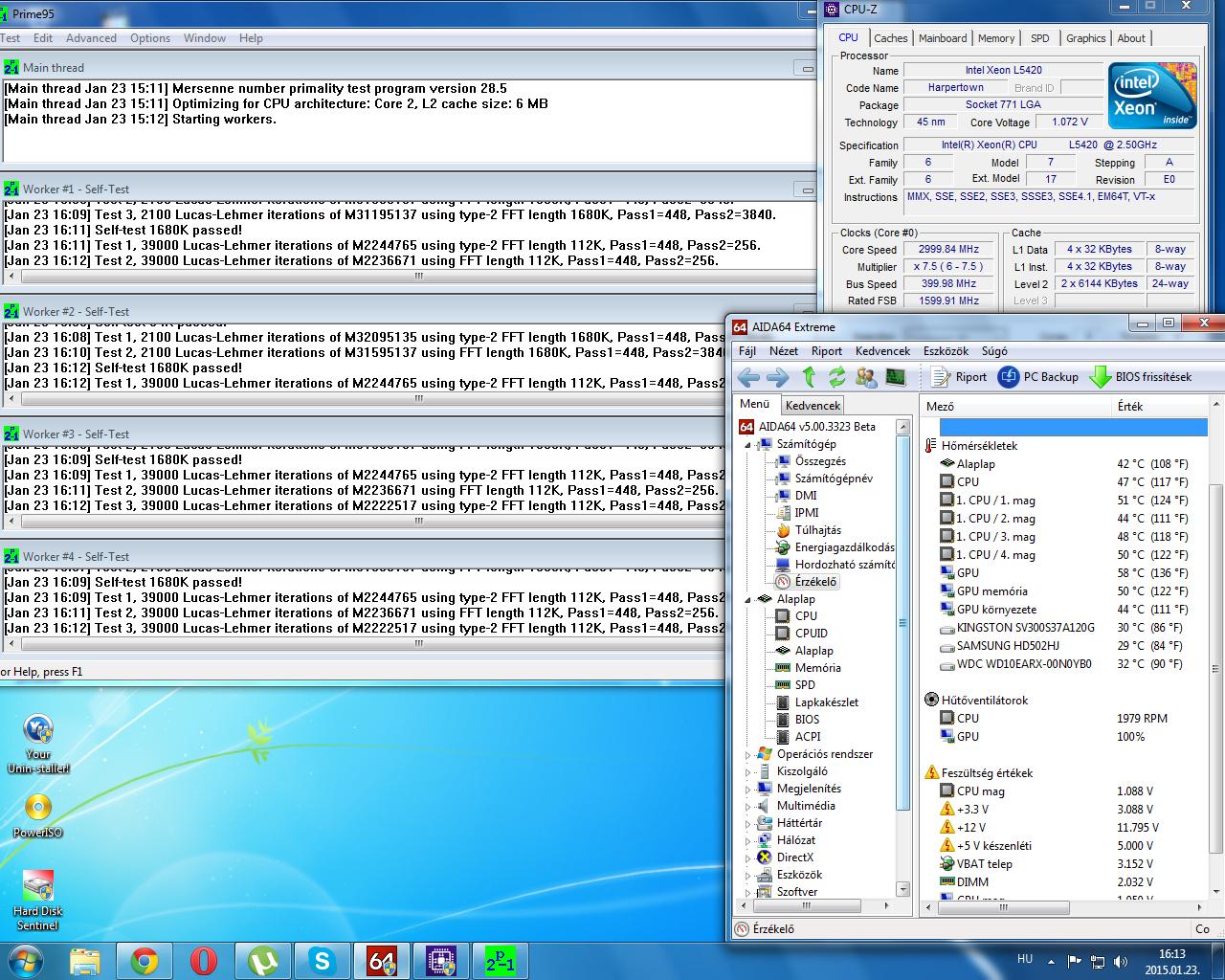Open PC Backup in AIDA64 toolbar
The width and height of the screenshot is (1225, 980).
click(1038, 377)
